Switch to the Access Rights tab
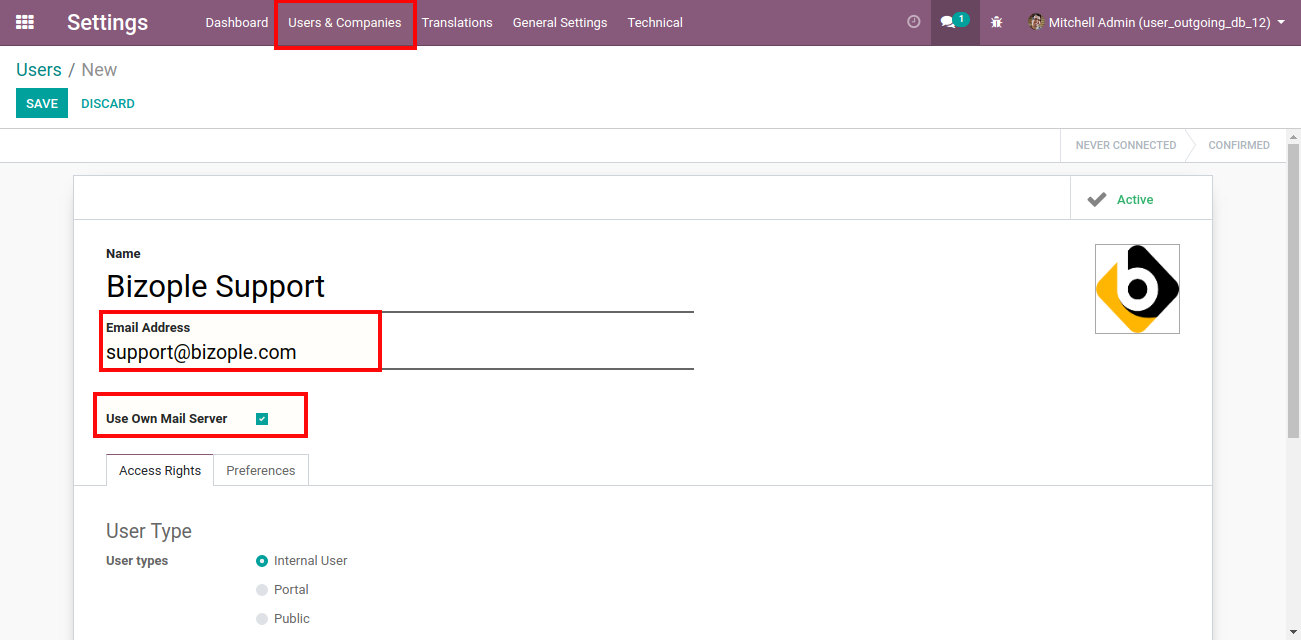The width and height of the screenshot is (1301, 640). [x=160, y=470]
